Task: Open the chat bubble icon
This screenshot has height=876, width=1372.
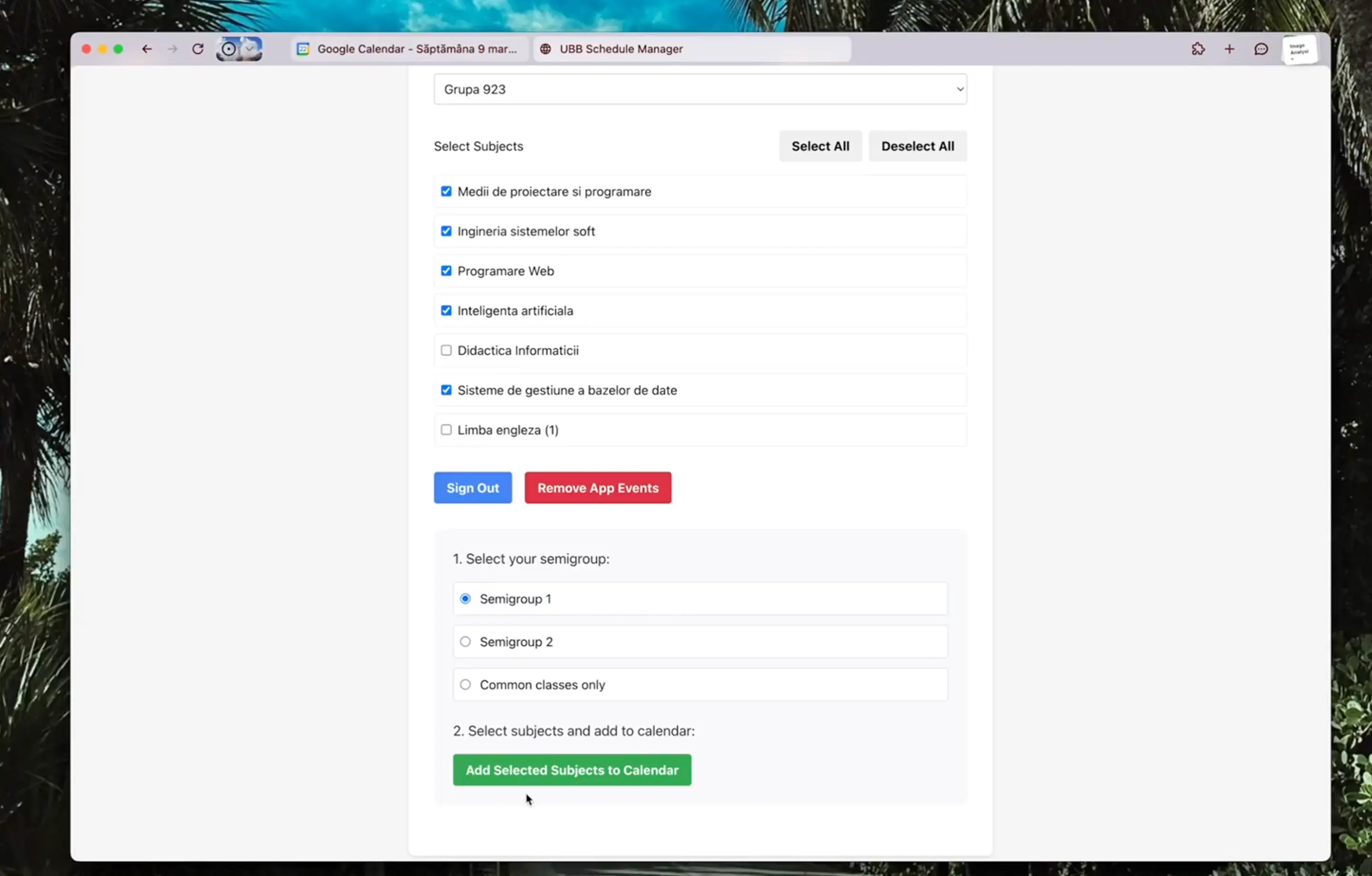Action: point(1261,49)
